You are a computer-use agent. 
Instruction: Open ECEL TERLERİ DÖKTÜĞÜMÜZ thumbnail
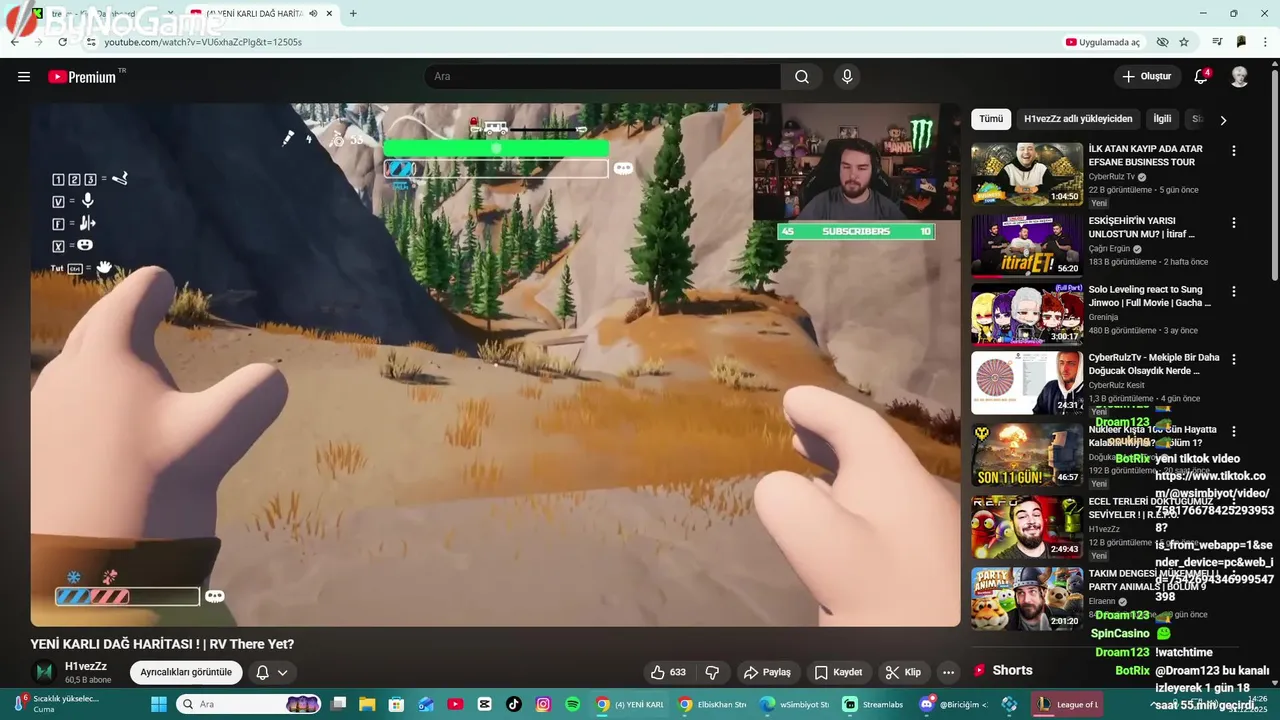coord(1027,527)
